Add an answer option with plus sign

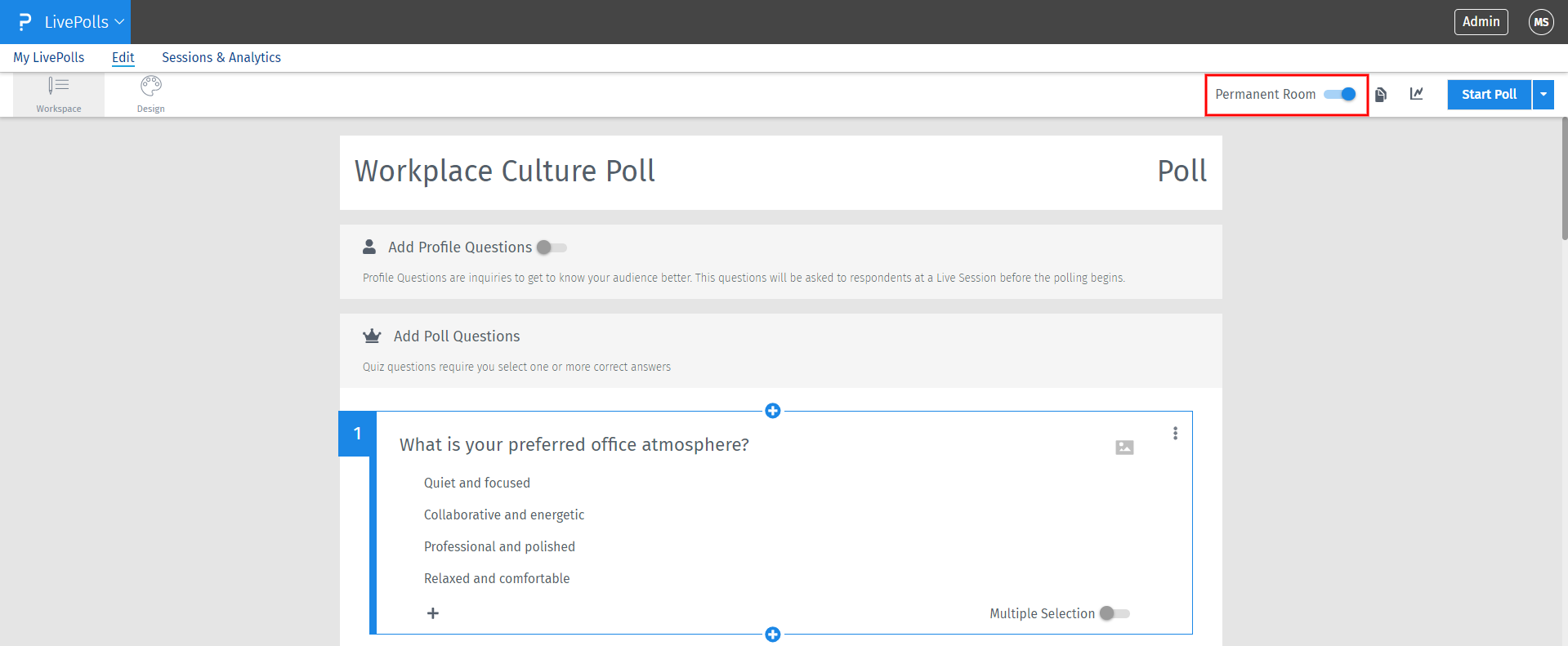click(x=433, y=613)
